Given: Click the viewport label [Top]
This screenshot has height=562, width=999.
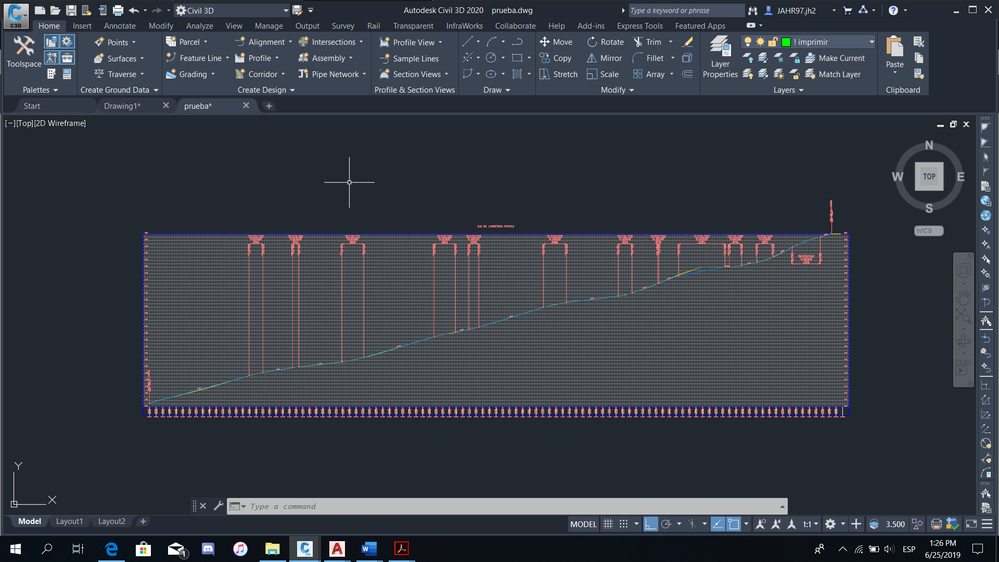Looking at the screenshot, I should (24, 123).
